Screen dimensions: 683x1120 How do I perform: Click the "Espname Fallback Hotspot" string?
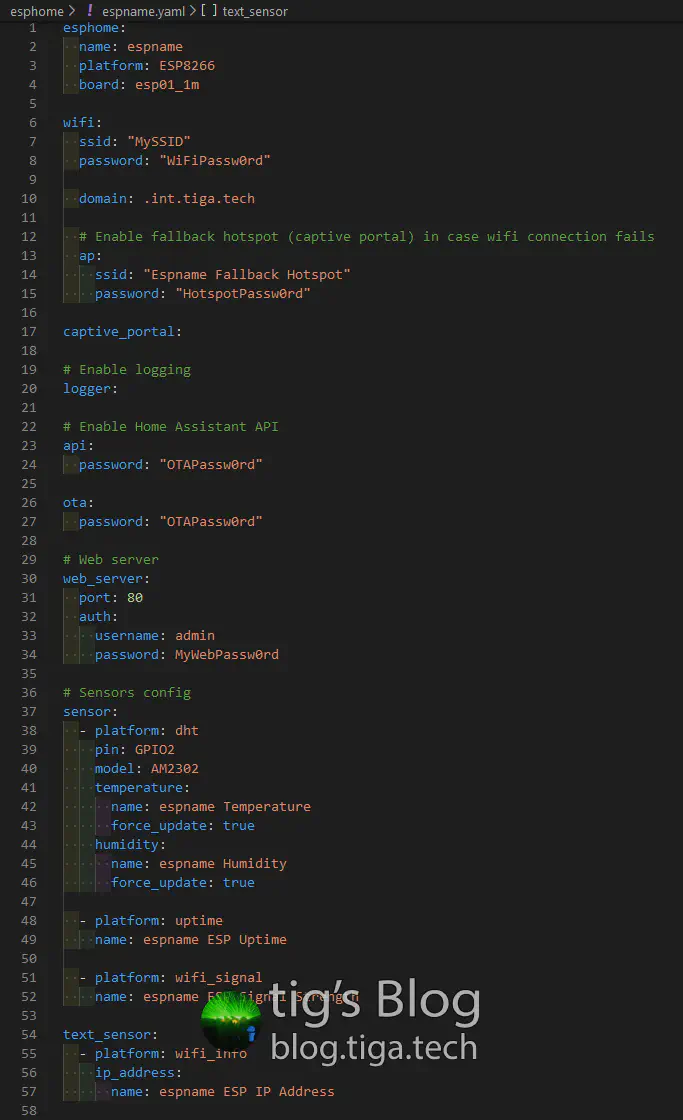coord(247,274)
